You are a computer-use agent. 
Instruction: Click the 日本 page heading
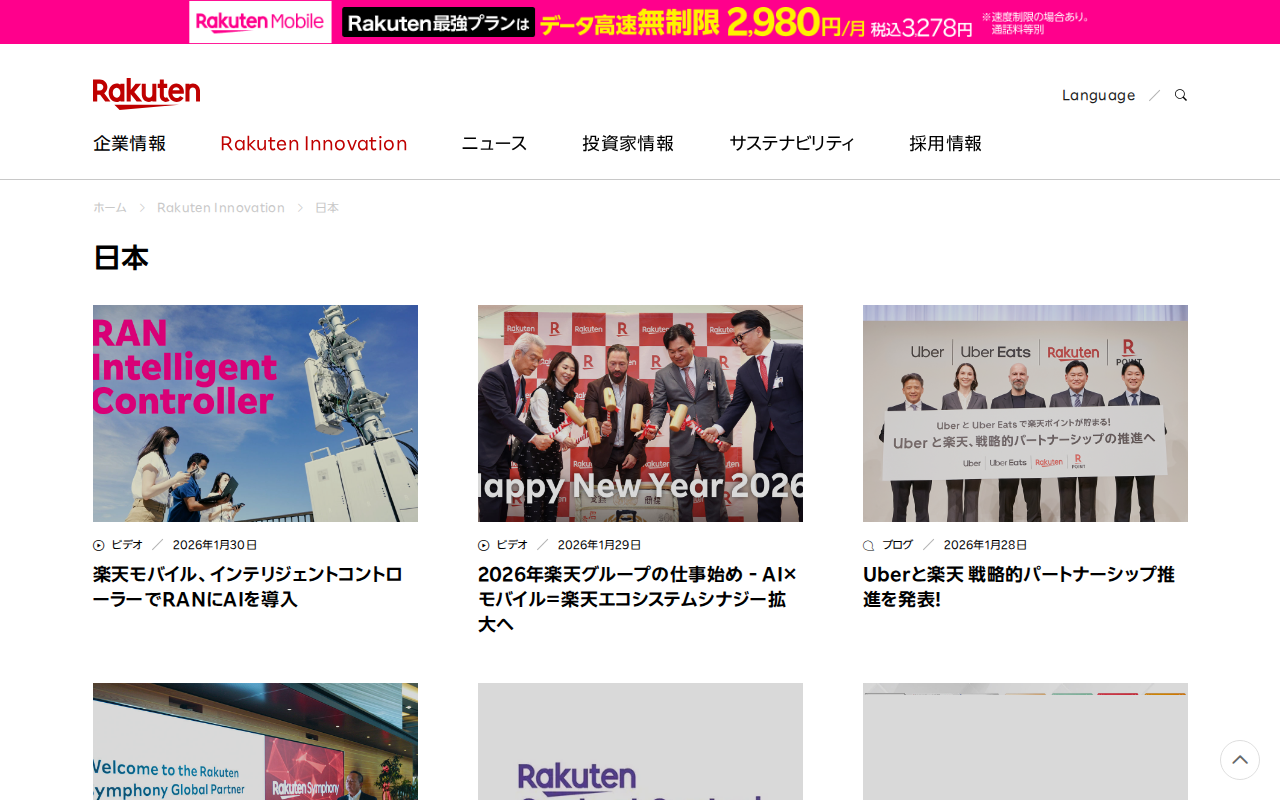coord(121,258)
